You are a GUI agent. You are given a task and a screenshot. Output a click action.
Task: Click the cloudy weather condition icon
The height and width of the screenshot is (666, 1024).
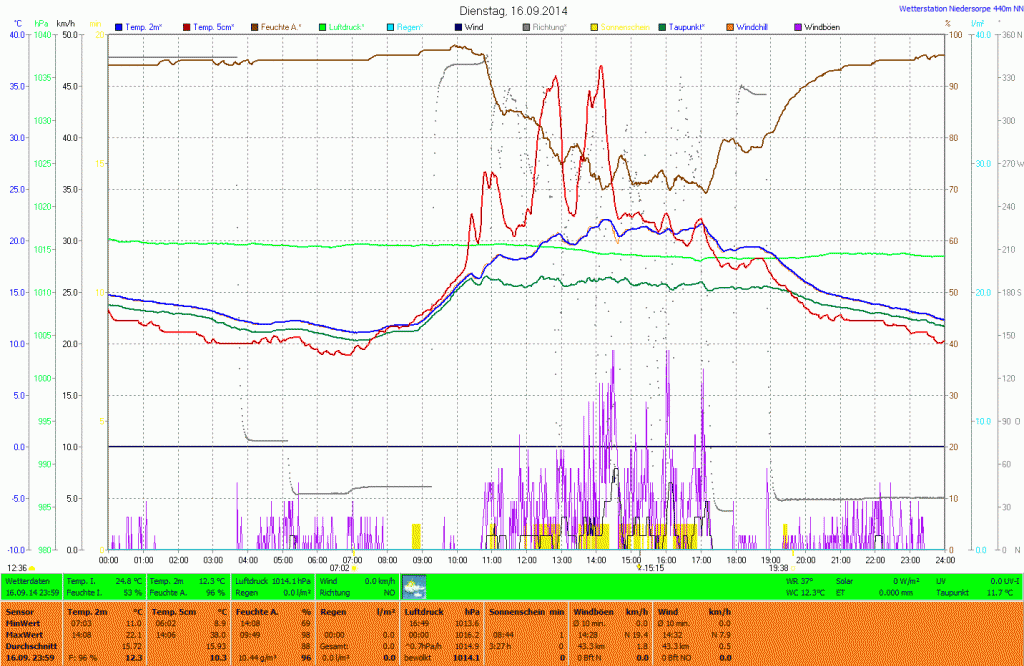(413, 586)
